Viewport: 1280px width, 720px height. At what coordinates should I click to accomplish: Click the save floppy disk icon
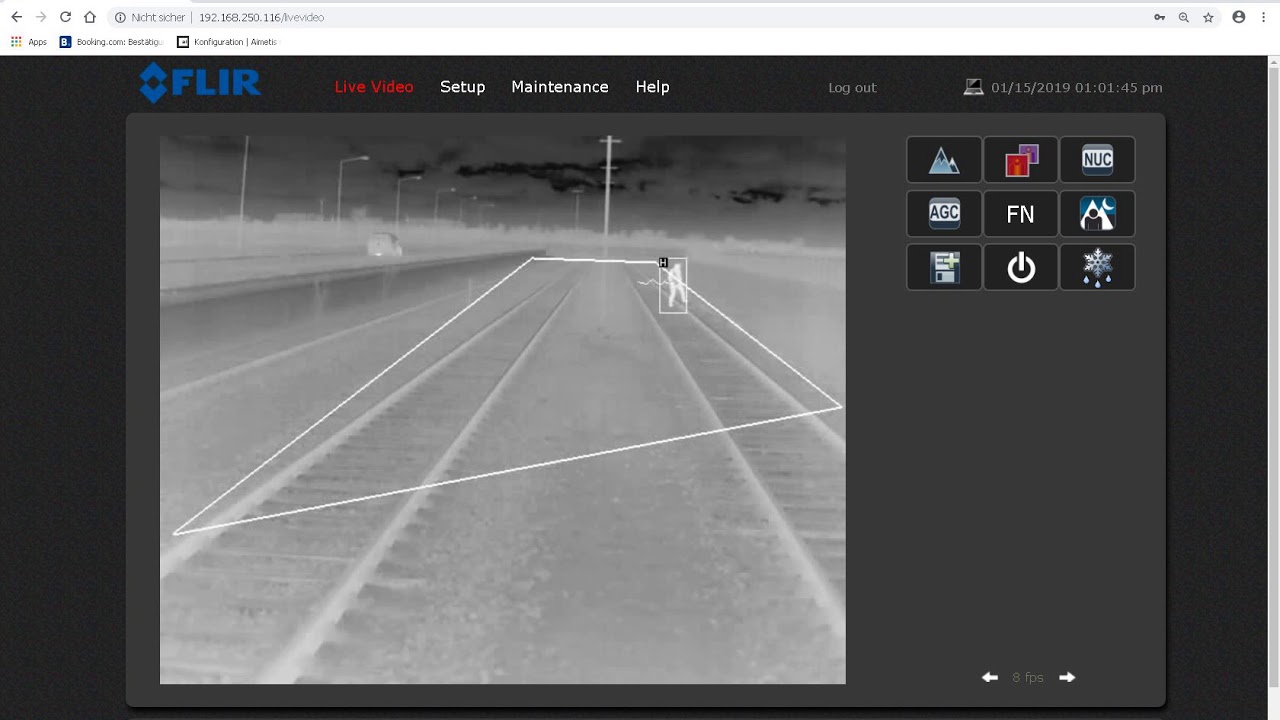tap(944, 268)
